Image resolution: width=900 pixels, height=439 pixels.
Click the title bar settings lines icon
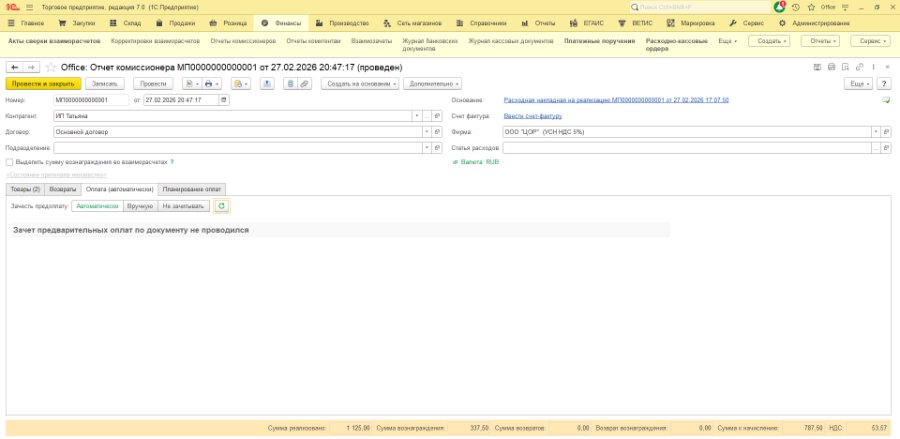coord(844,7)
